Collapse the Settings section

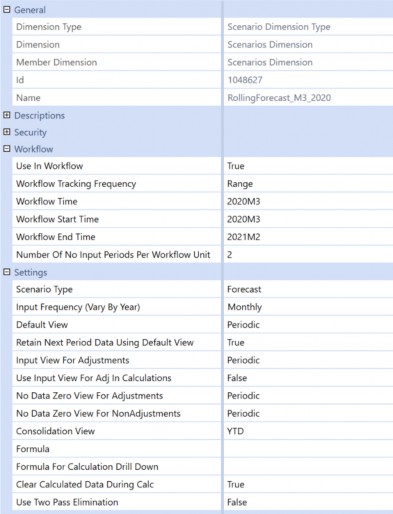(x=7, y=272)
